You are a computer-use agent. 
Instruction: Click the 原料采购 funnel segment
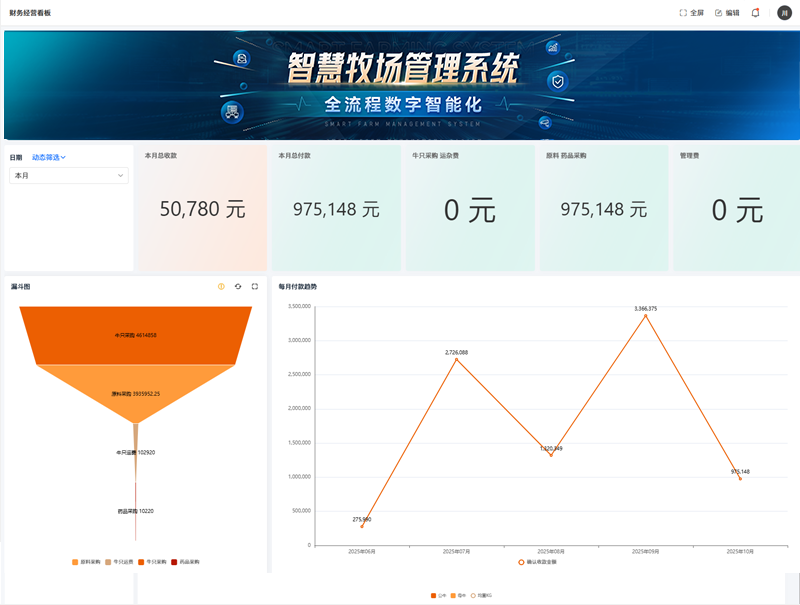pyautogui.click(x=135, y=392)
